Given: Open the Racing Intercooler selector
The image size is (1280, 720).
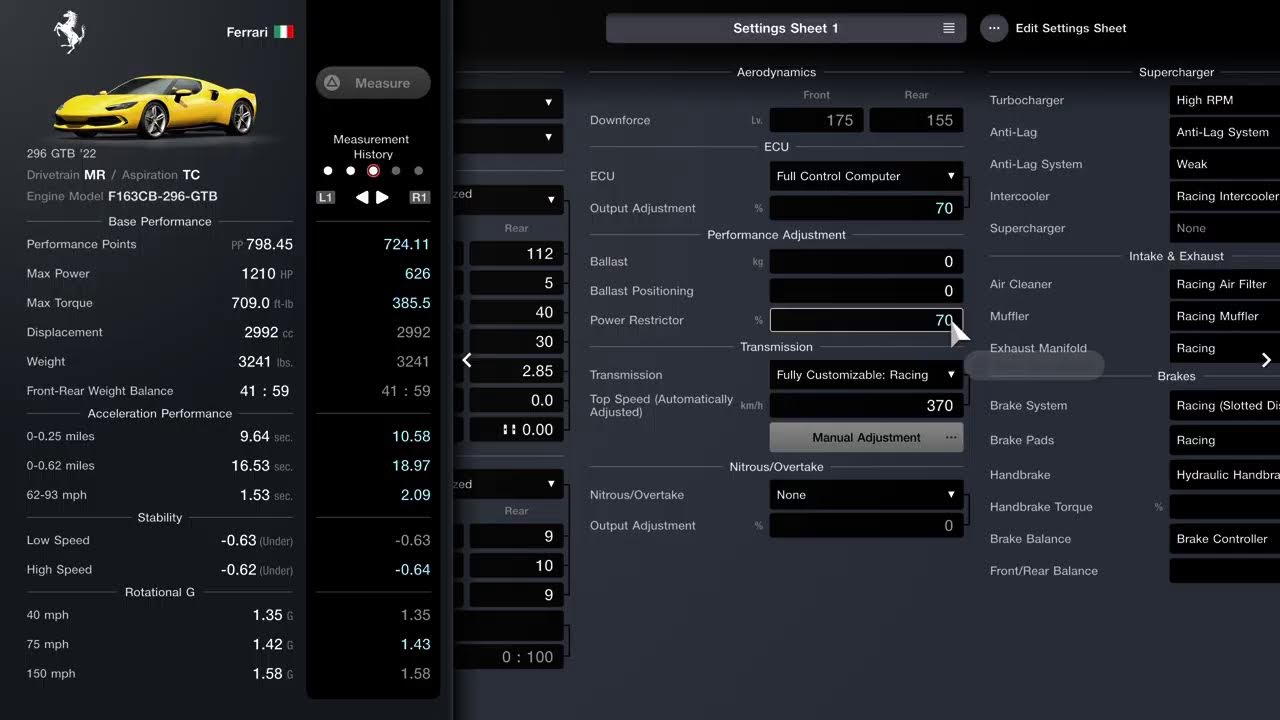Looking at the screenshot, I should coord(1225,196).
